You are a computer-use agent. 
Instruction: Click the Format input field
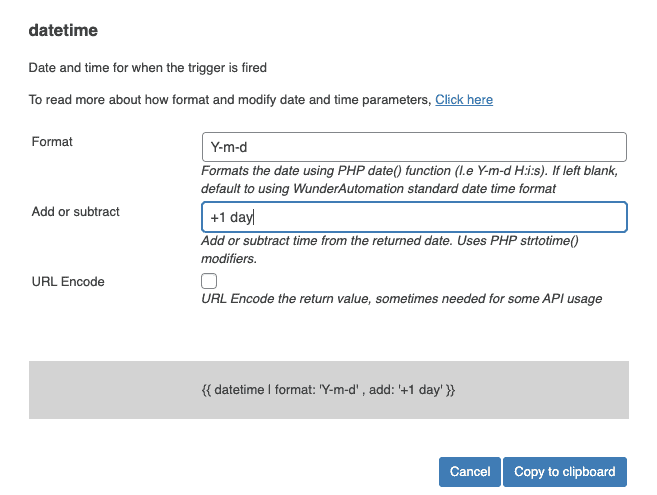click(x=413, y=147)
